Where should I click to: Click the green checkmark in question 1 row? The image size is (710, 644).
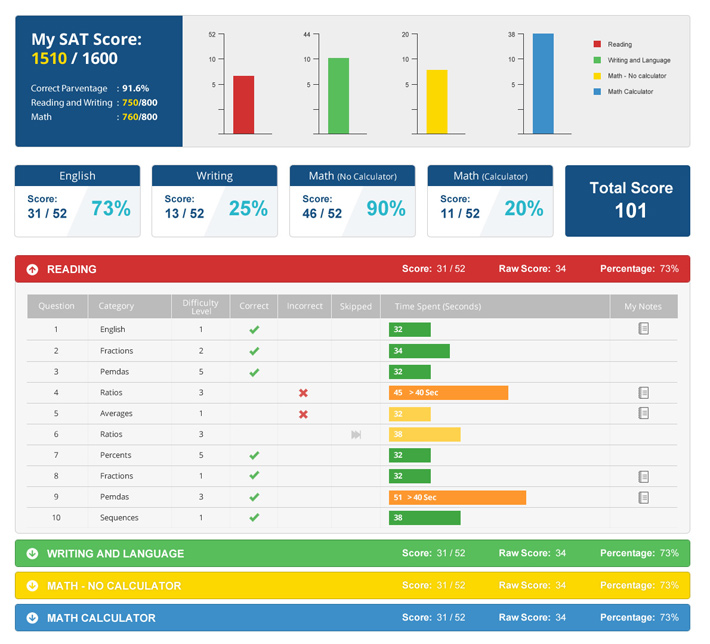(254, 330)
